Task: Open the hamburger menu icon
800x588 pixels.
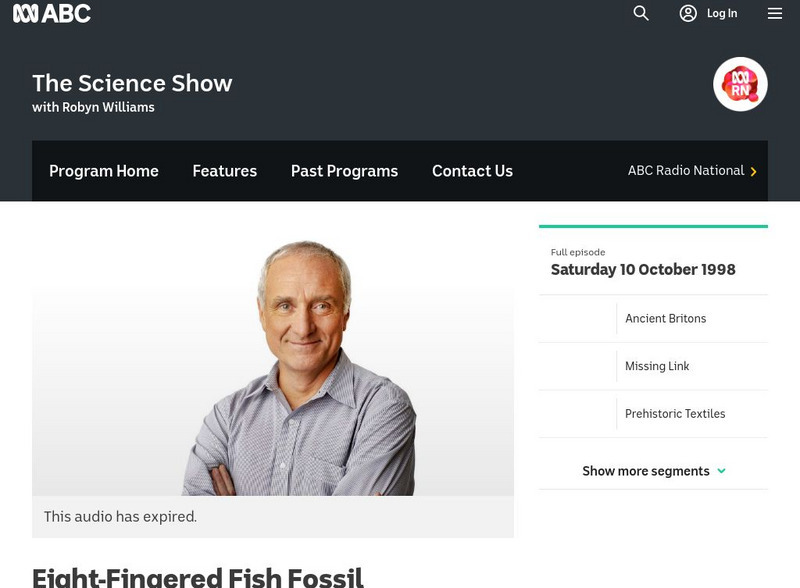Action: pyautogui.click(x=775, y=13)
